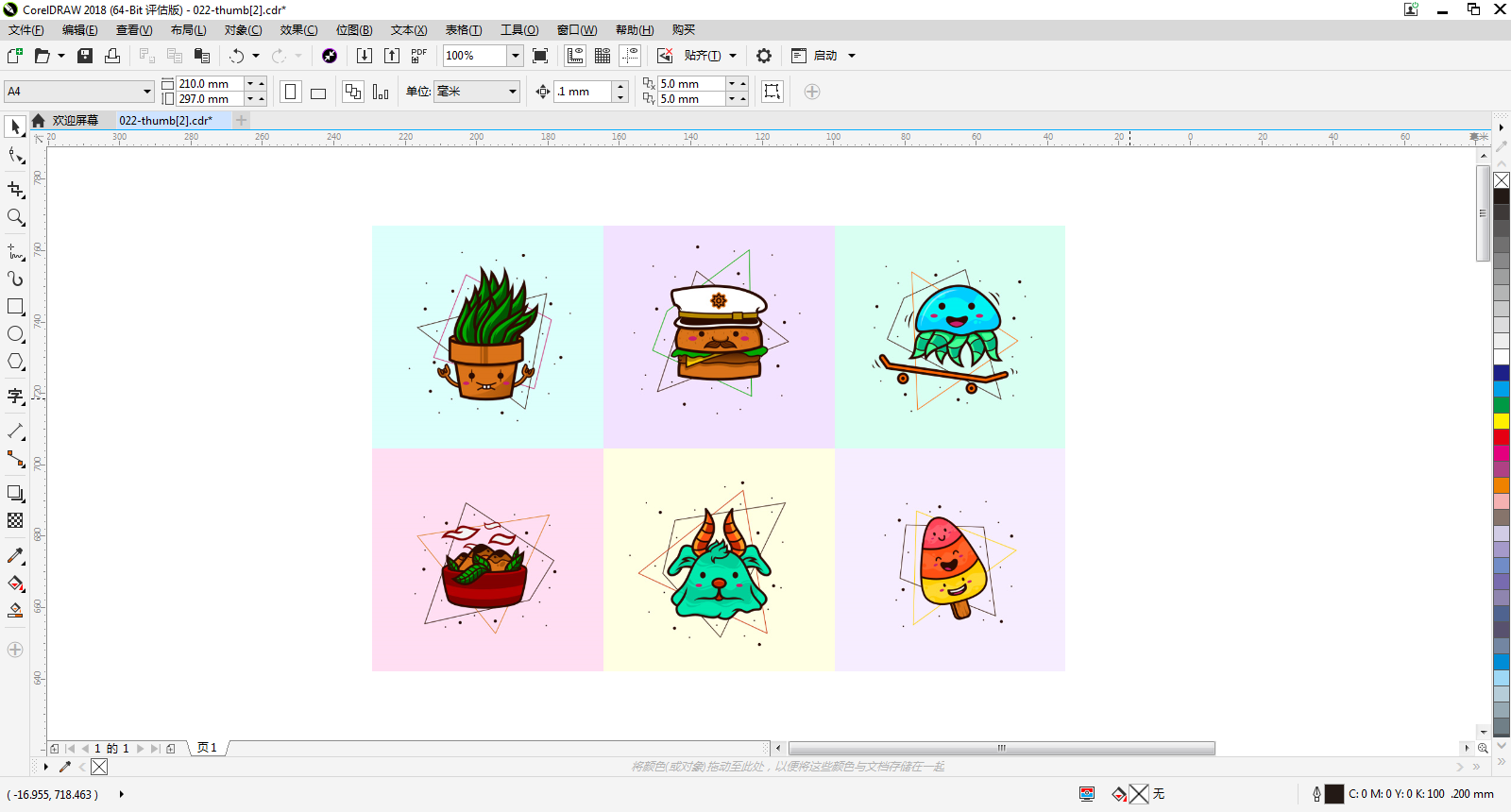
Task: Pick the red color swatch
Action: [x=1502, y=436]
